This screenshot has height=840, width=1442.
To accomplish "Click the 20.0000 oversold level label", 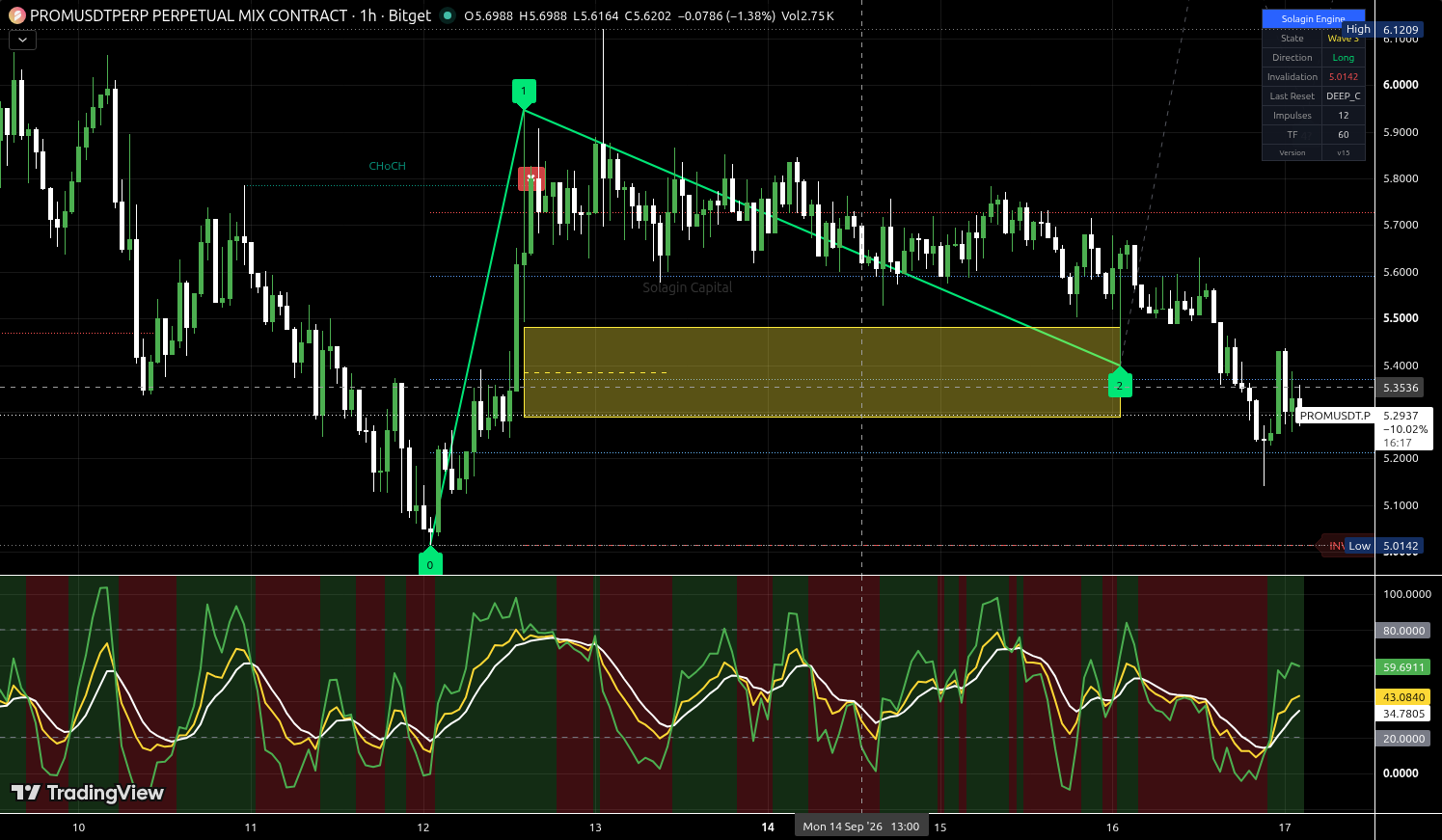I will point(1403,739).
